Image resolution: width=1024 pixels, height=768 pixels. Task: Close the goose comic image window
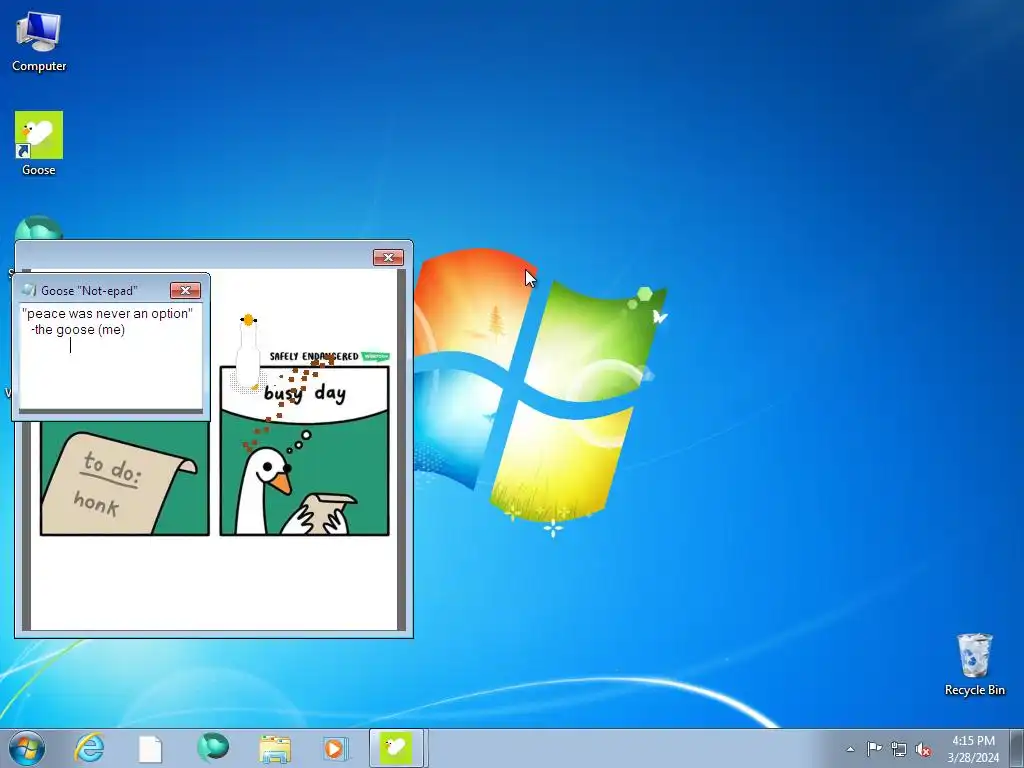[x=389, y=257]
